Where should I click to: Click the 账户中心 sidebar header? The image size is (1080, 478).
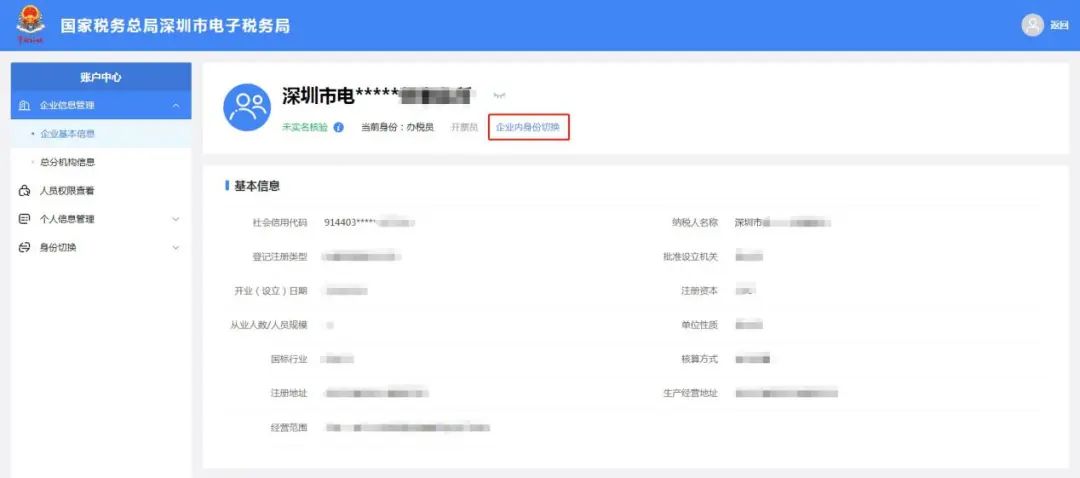[x=100, y=77]
